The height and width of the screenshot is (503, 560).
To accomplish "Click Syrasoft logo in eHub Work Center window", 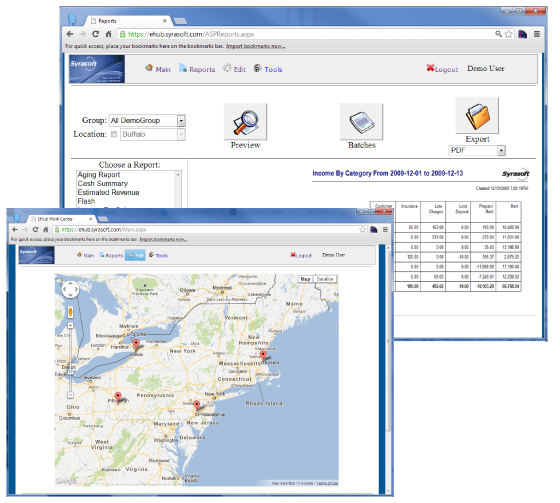I will pos(36,255).
